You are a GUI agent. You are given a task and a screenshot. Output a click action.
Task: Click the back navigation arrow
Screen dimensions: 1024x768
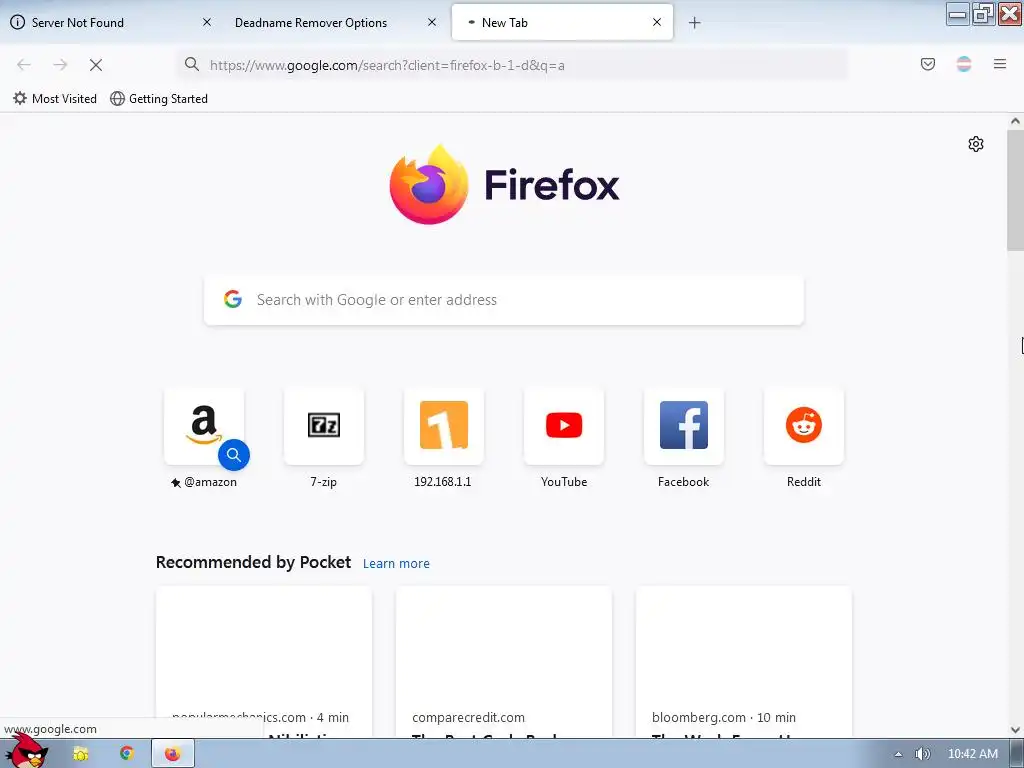(x=24, y=65)
